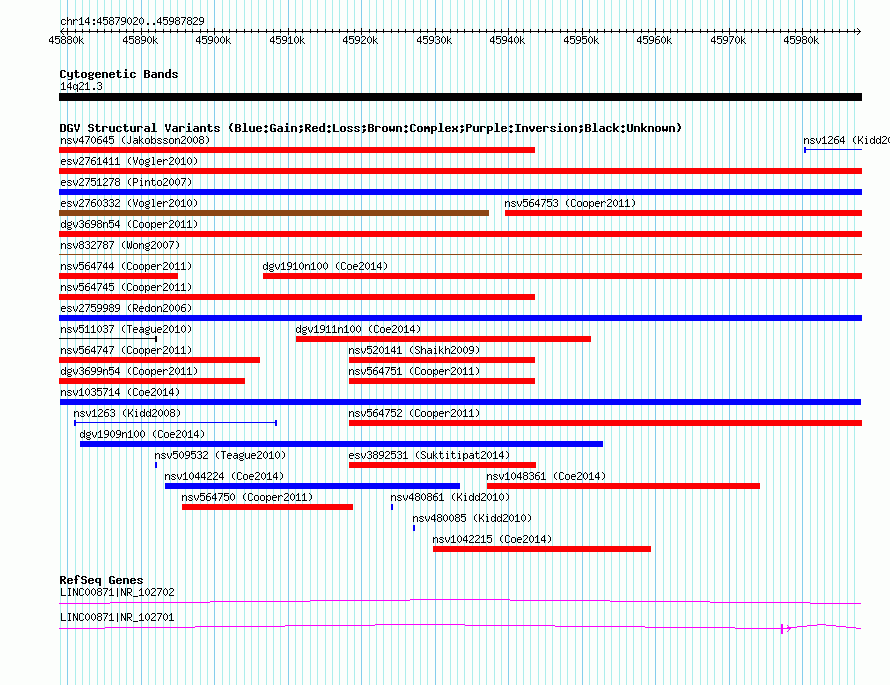Screen dimensions: 890x685
Task: Click nsv520141 (Shaikh2009) variant label
Action: pos(414,350)
